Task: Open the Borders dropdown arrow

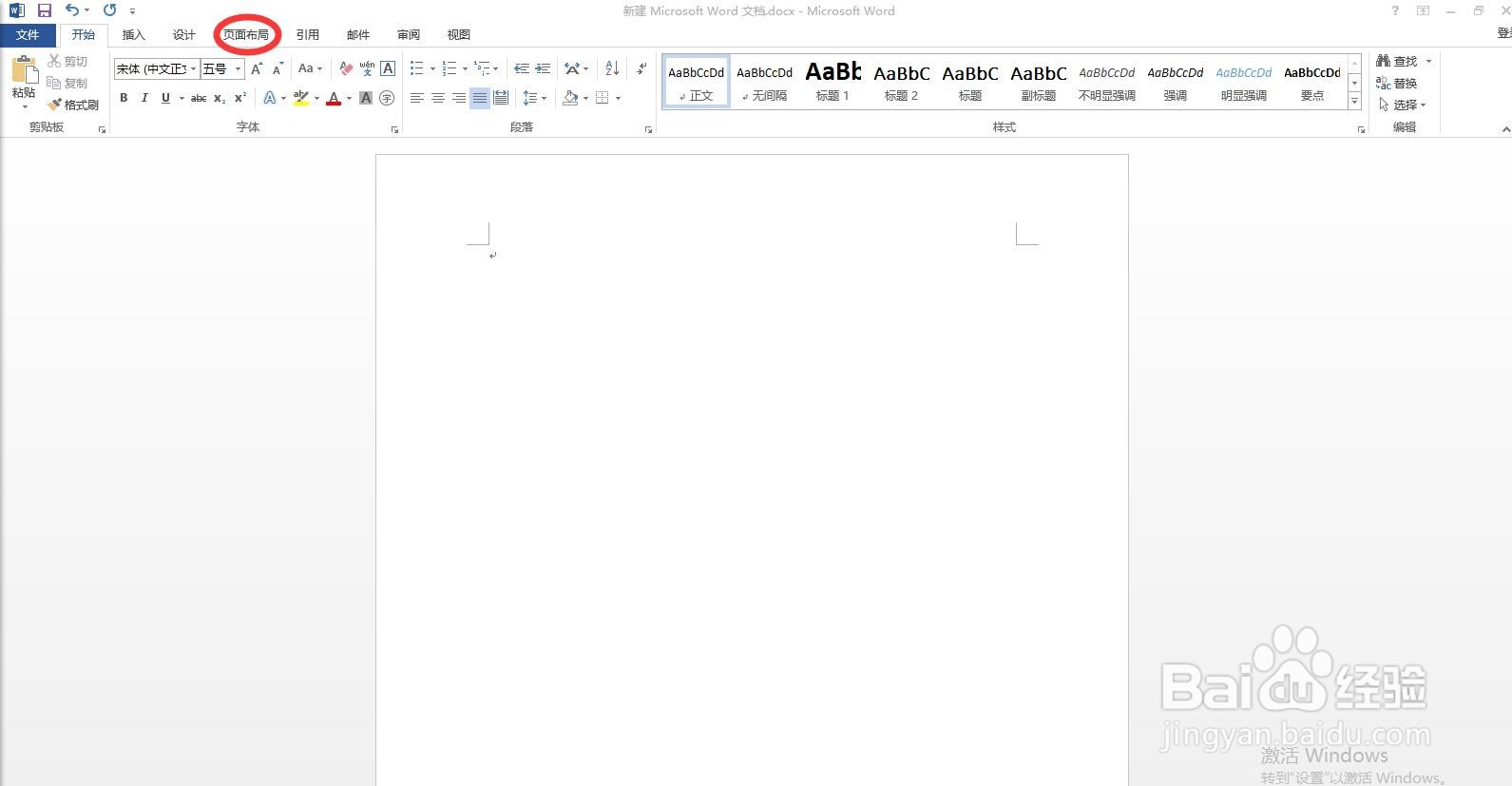Action: [618, 98]
